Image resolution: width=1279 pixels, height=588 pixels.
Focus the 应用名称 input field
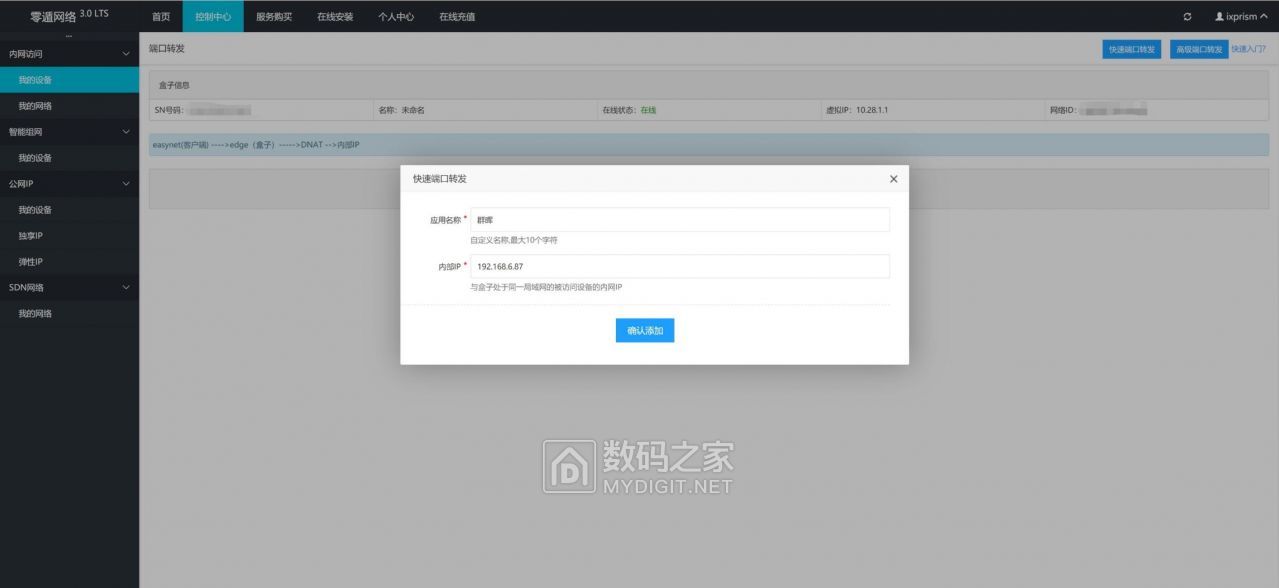tap(680, 220)
